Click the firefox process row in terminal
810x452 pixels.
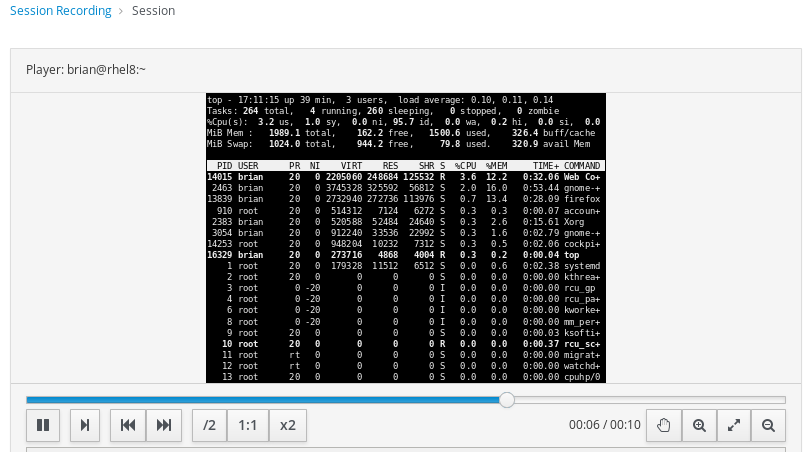[x=405, y=199]
